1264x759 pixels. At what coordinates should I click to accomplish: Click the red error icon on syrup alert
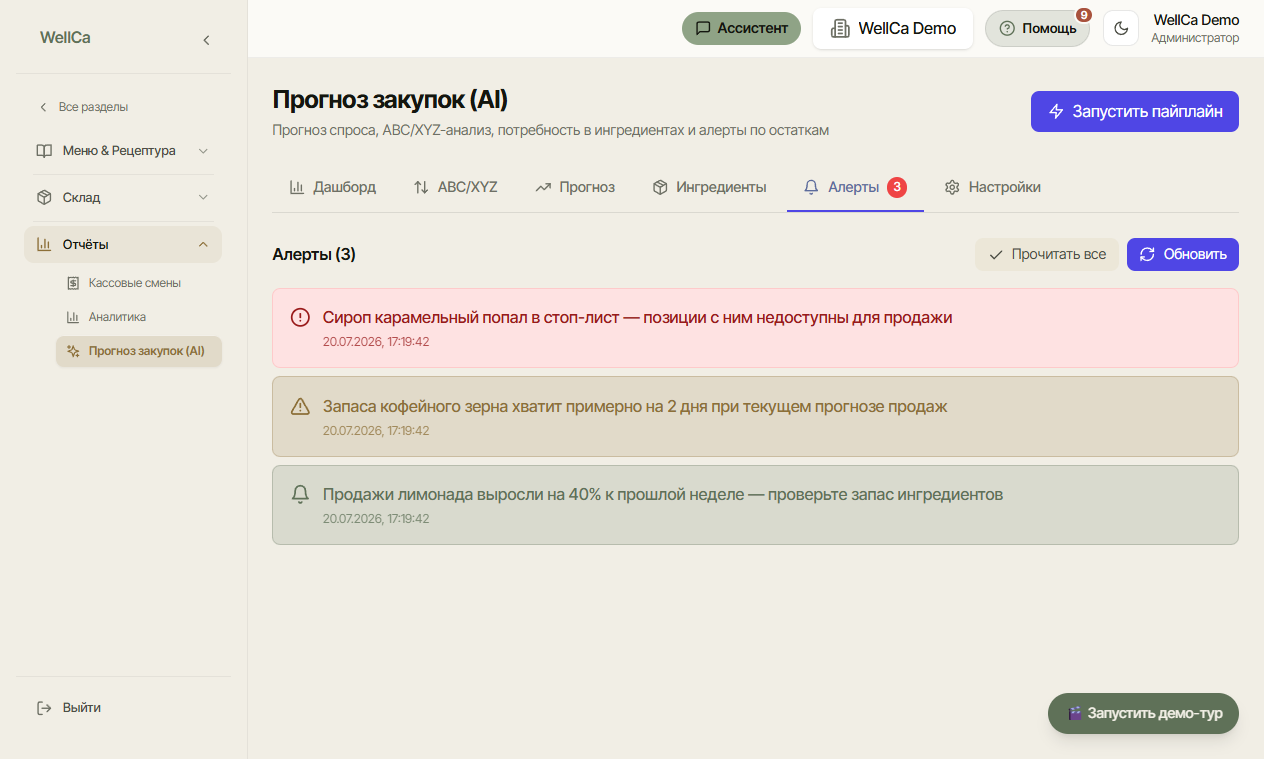[300, 317]
